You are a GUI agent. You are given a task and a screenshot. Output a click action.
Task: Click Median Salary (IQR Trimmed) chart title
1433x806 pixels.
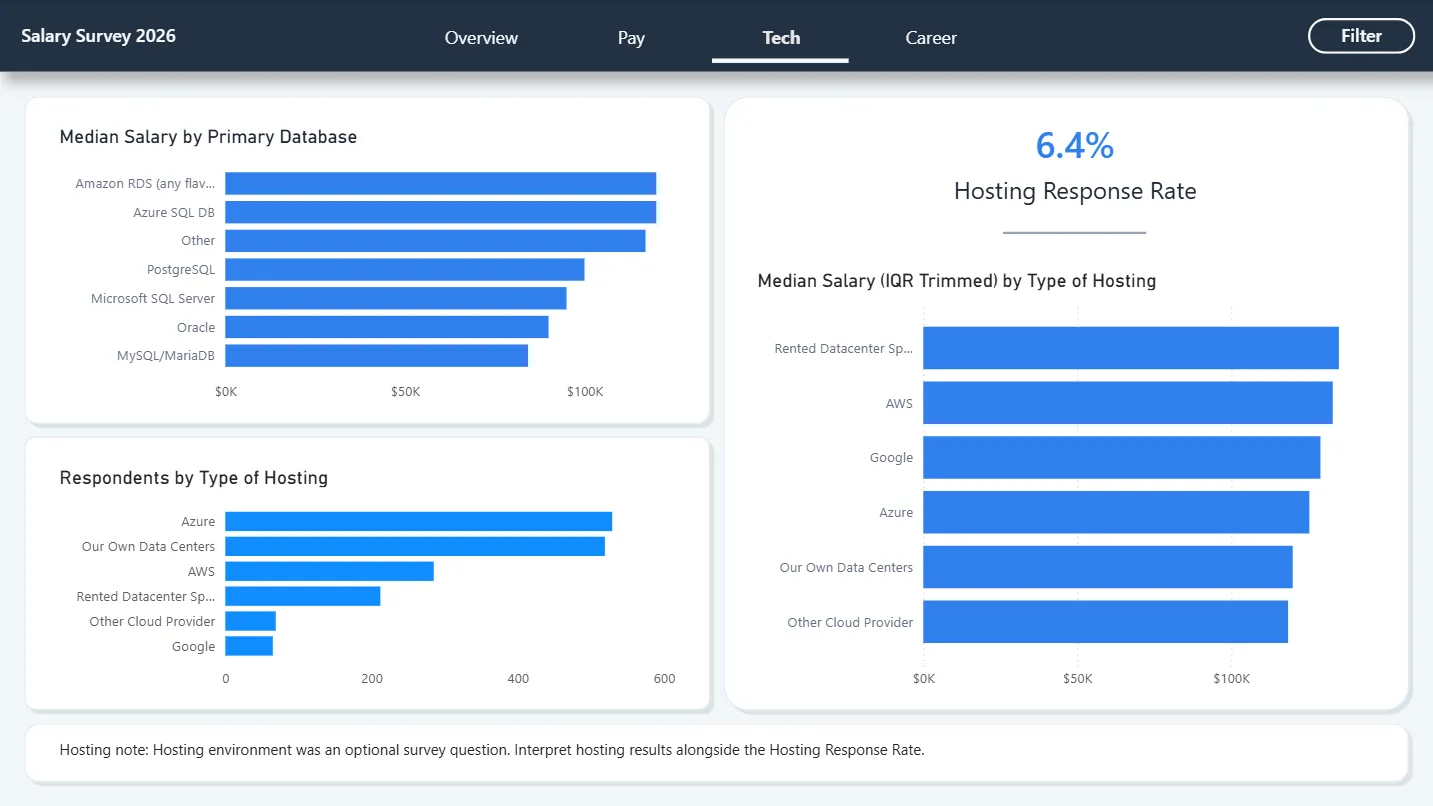click(957, 281)
